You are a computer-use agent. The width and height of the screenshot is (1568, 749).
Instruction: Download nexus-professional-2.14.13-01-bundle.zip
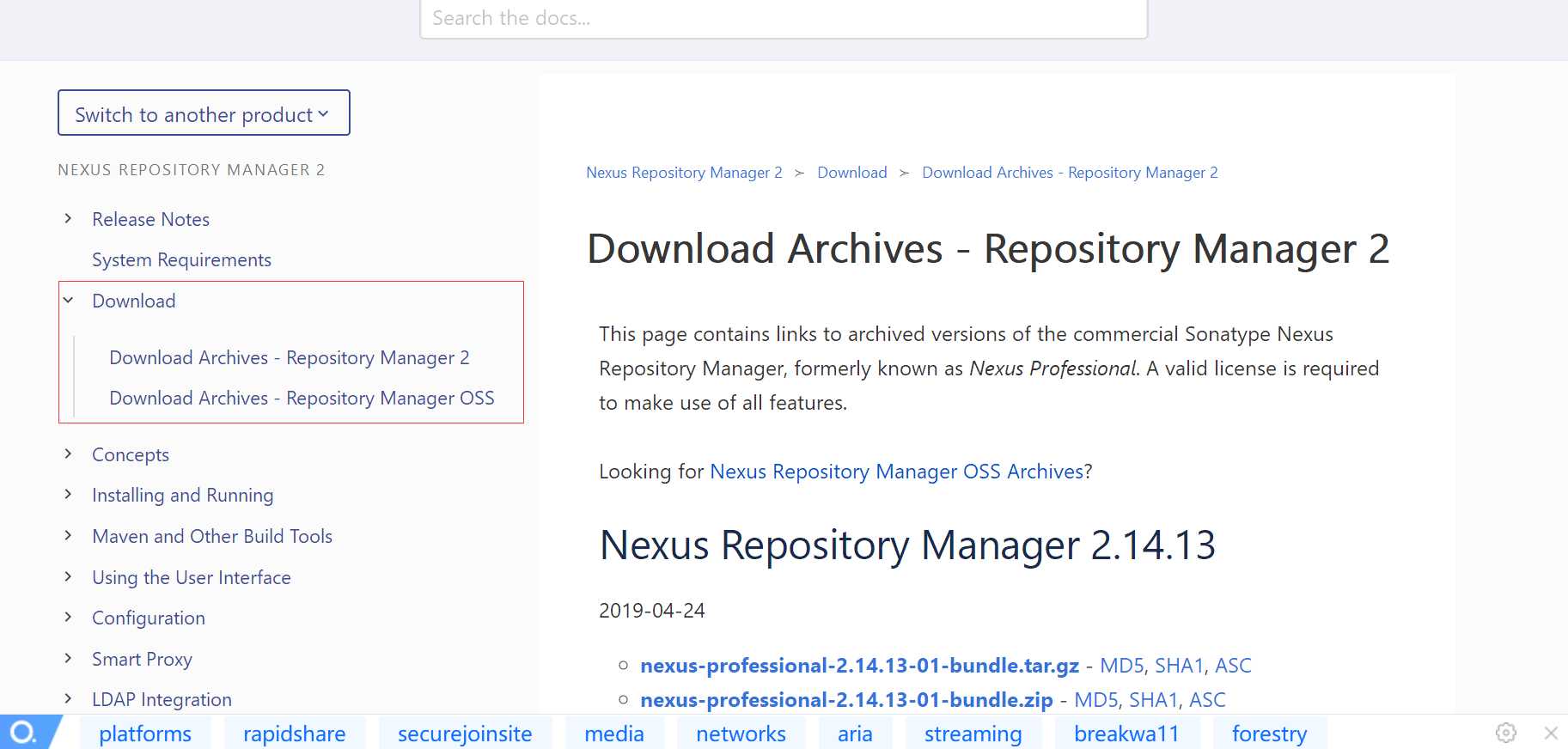(x=846, y=700)
